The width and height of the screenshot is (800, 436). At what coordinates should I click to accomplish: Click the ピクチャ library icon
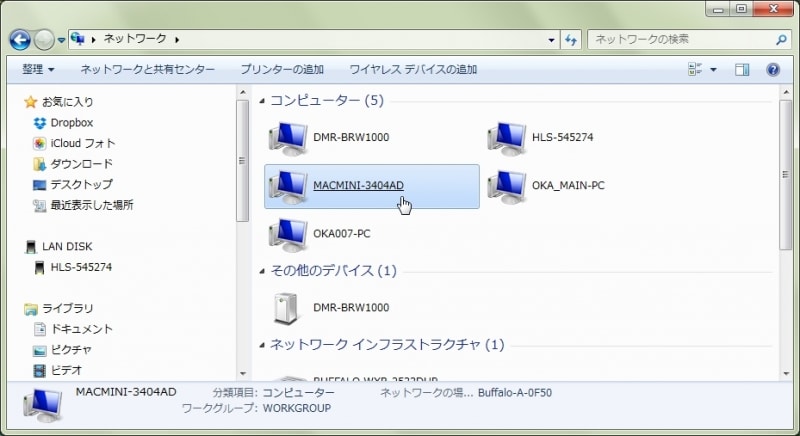point(39,350)
